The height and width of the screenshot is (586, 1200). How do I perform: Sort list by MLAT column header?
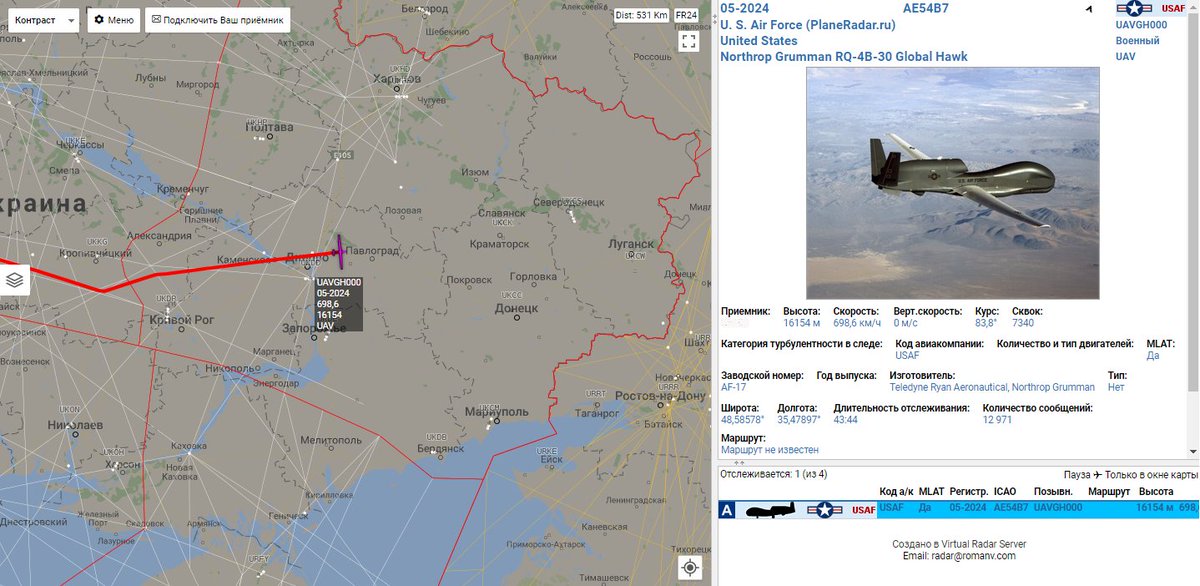tap(931, 492)
